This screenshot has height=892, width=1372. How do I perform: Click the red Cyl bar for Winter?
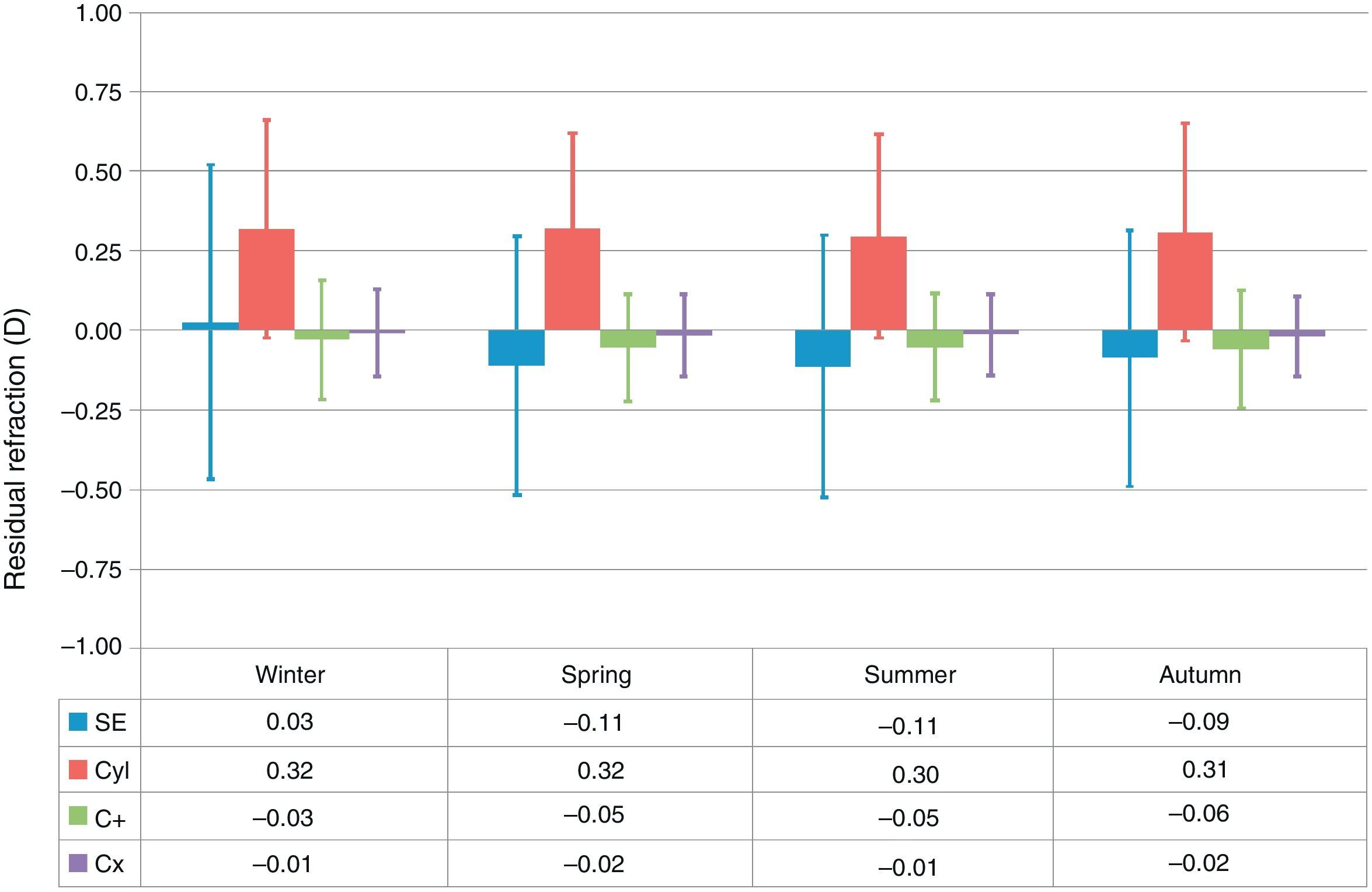pyautogui.click(x=267, y=279)
